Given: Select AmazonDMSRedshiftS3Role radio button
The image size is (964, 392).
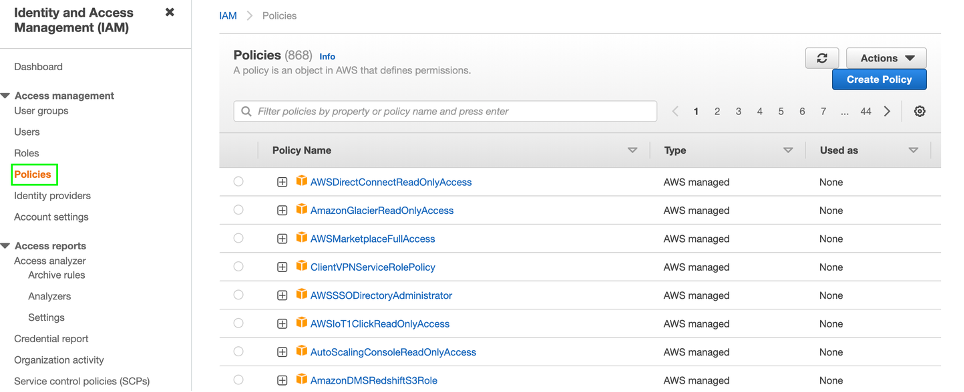Looking at the screenshot, I should coord(239,380).
